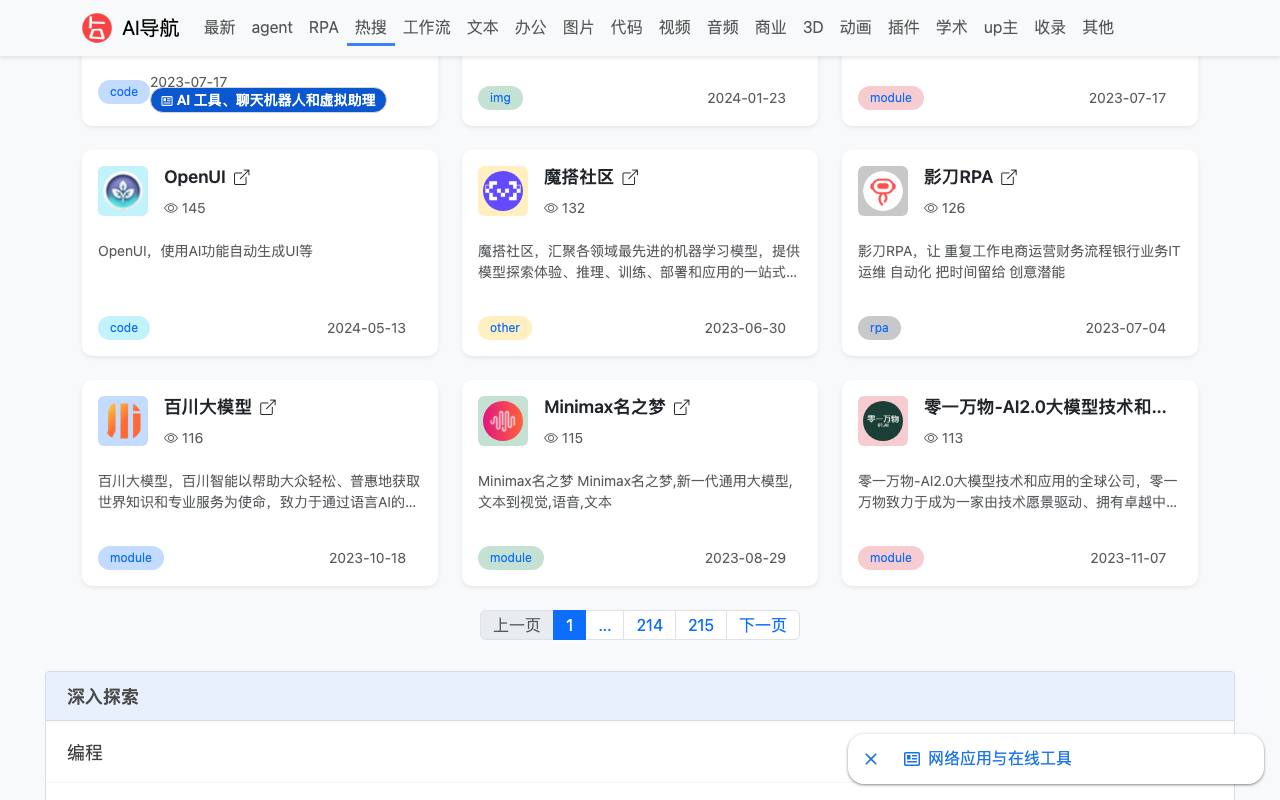Select the 3D category
Image resolution: width=1280 pixels, height=800 pixels.
(x=813, y=28)
